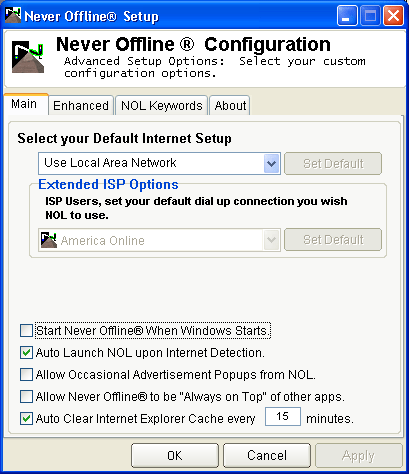This screenshot has width=409, height=474.
Task: Disable Auto Clear Internet Explorer Cache
Action: click(x=26, y=419)
